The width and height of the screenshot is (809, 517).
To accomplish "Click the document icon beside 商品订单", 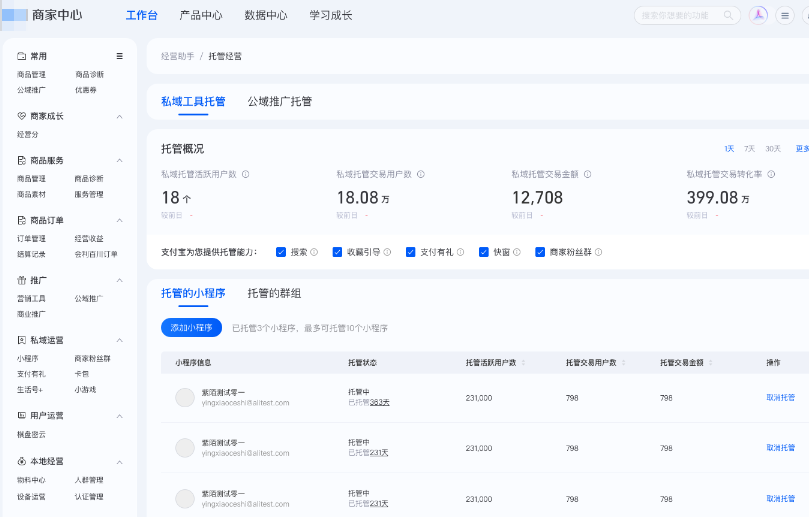I will tap(22, 220).
